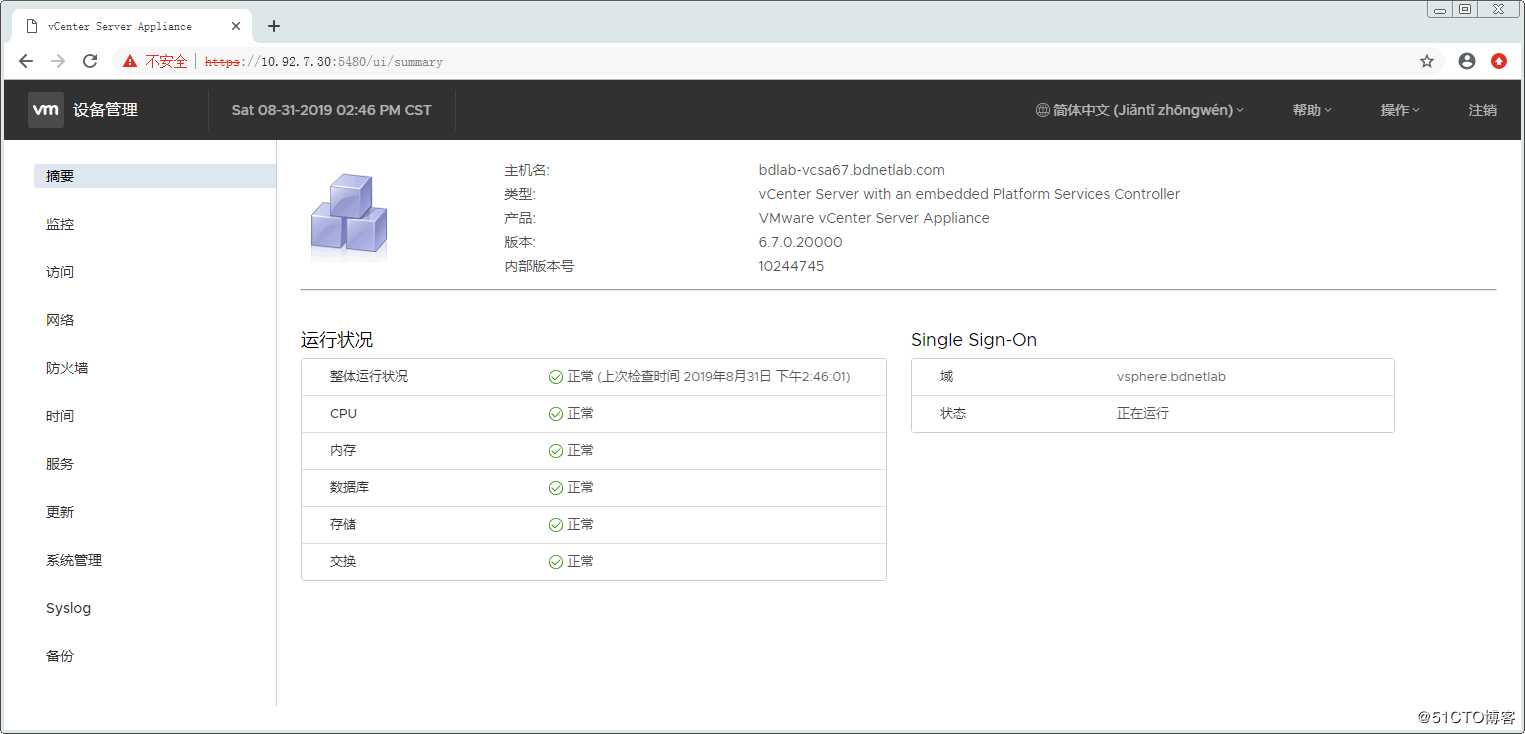Open Syslog in the sidebar
Viewport: 1525px width, 734px height.
point(68,608)
